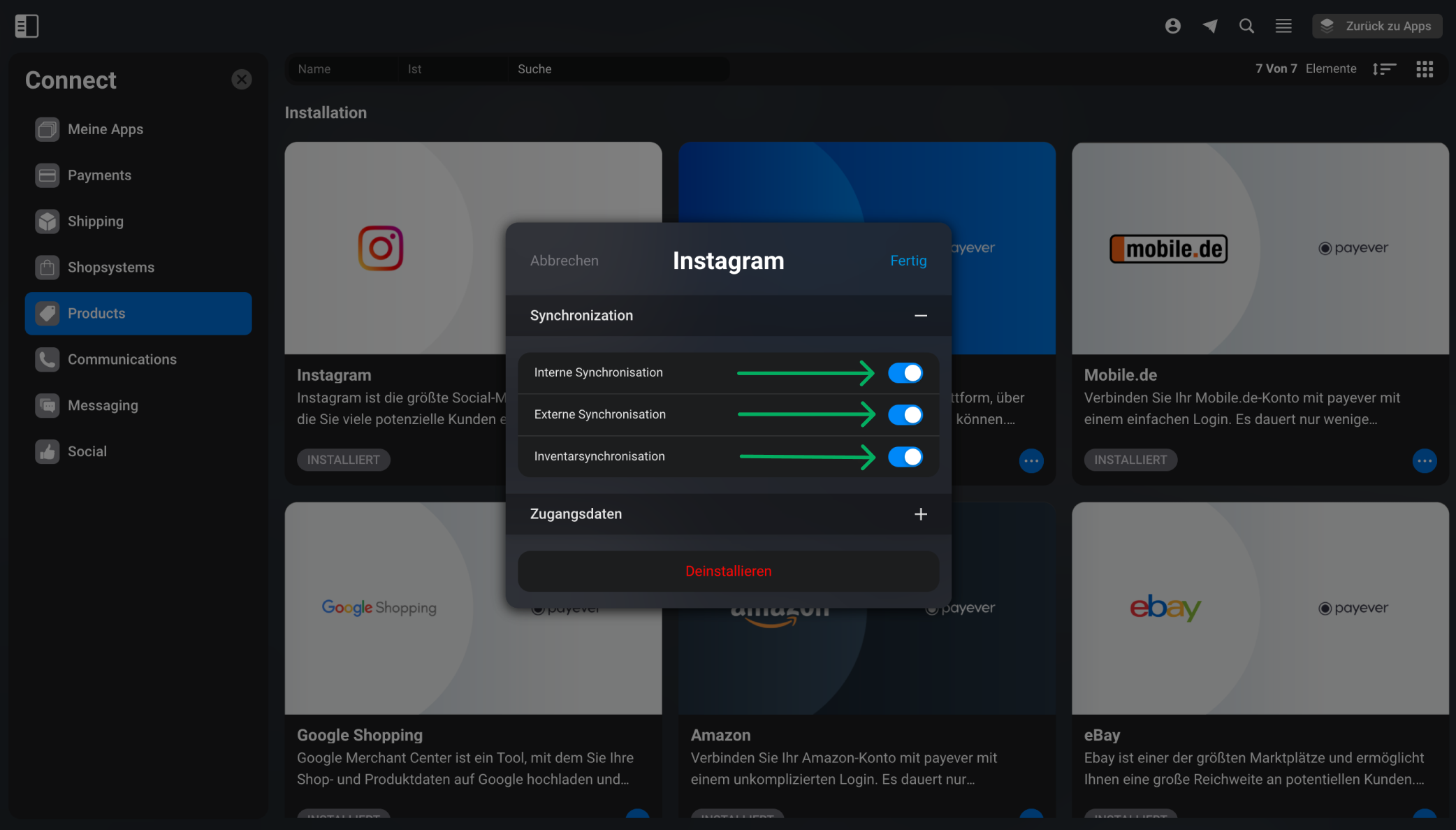Click the Deinstallieren button
Screen dimensions: 1456x830
coord(728,571)
